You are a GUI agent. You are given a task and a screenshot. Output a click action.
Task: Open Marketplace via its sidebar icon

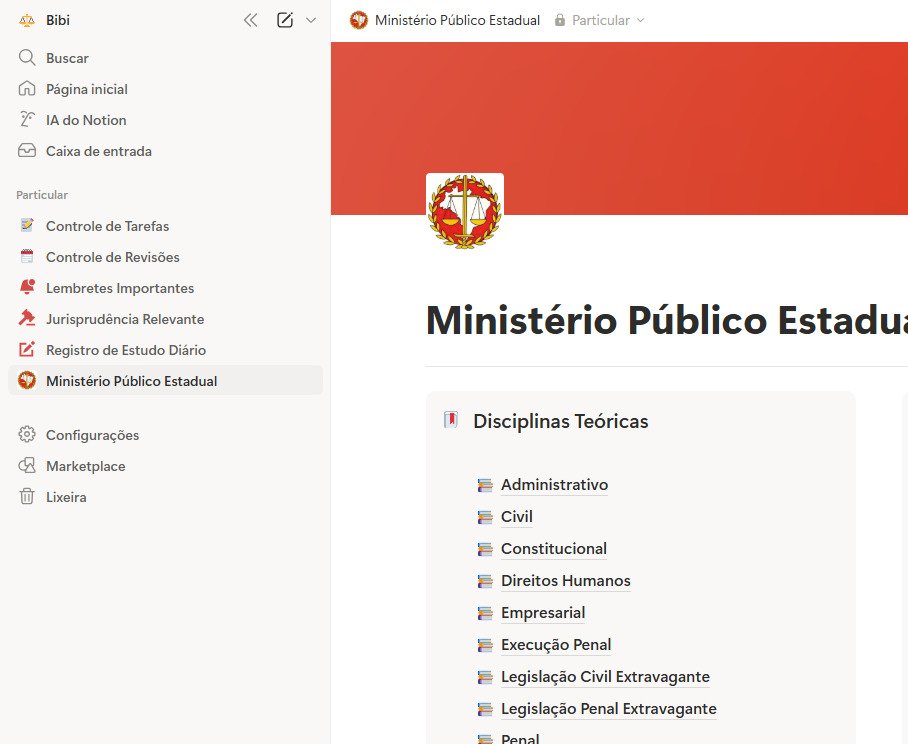(x=26, y=465)
